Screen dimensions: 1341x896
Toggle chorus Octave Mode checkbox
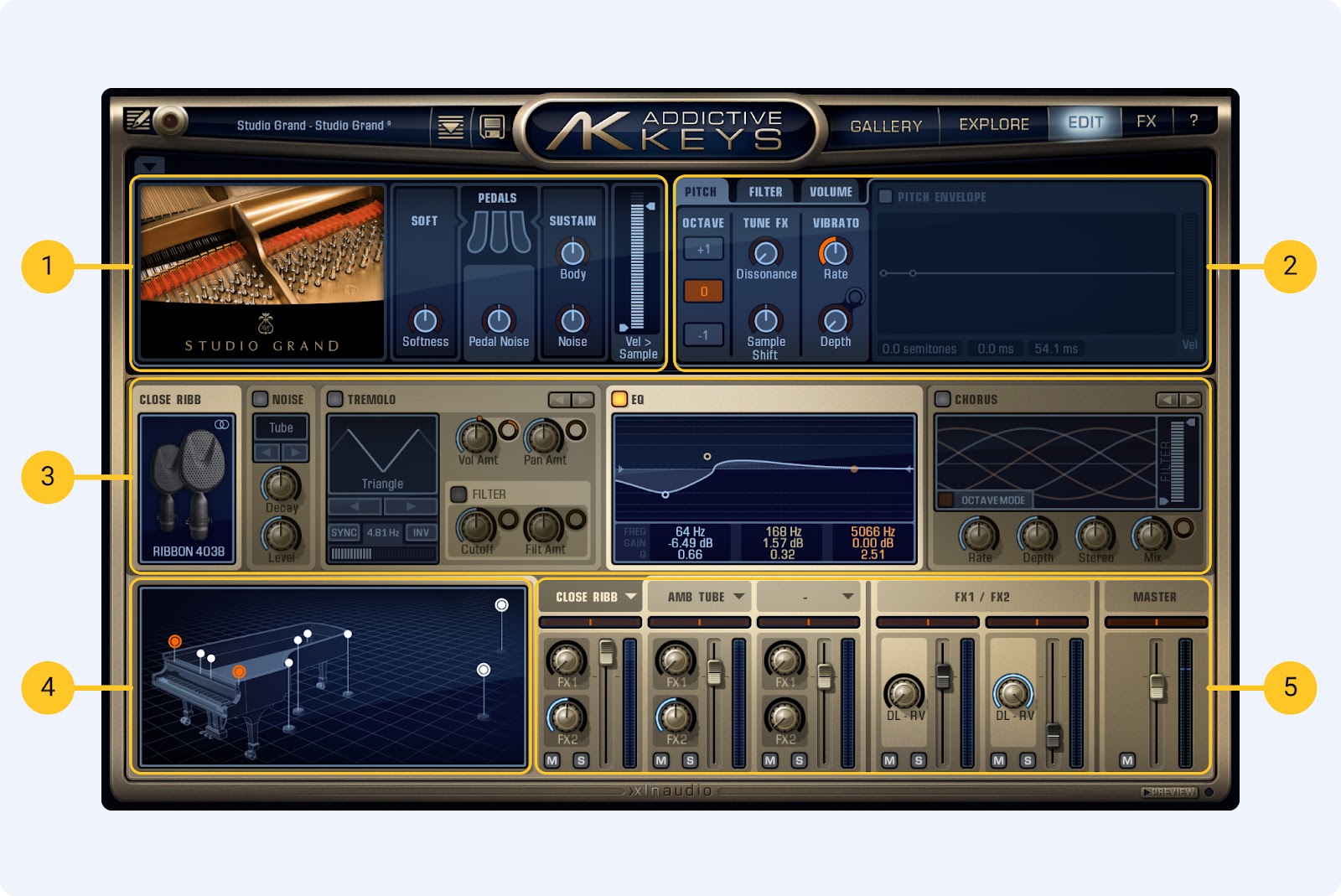945,500
